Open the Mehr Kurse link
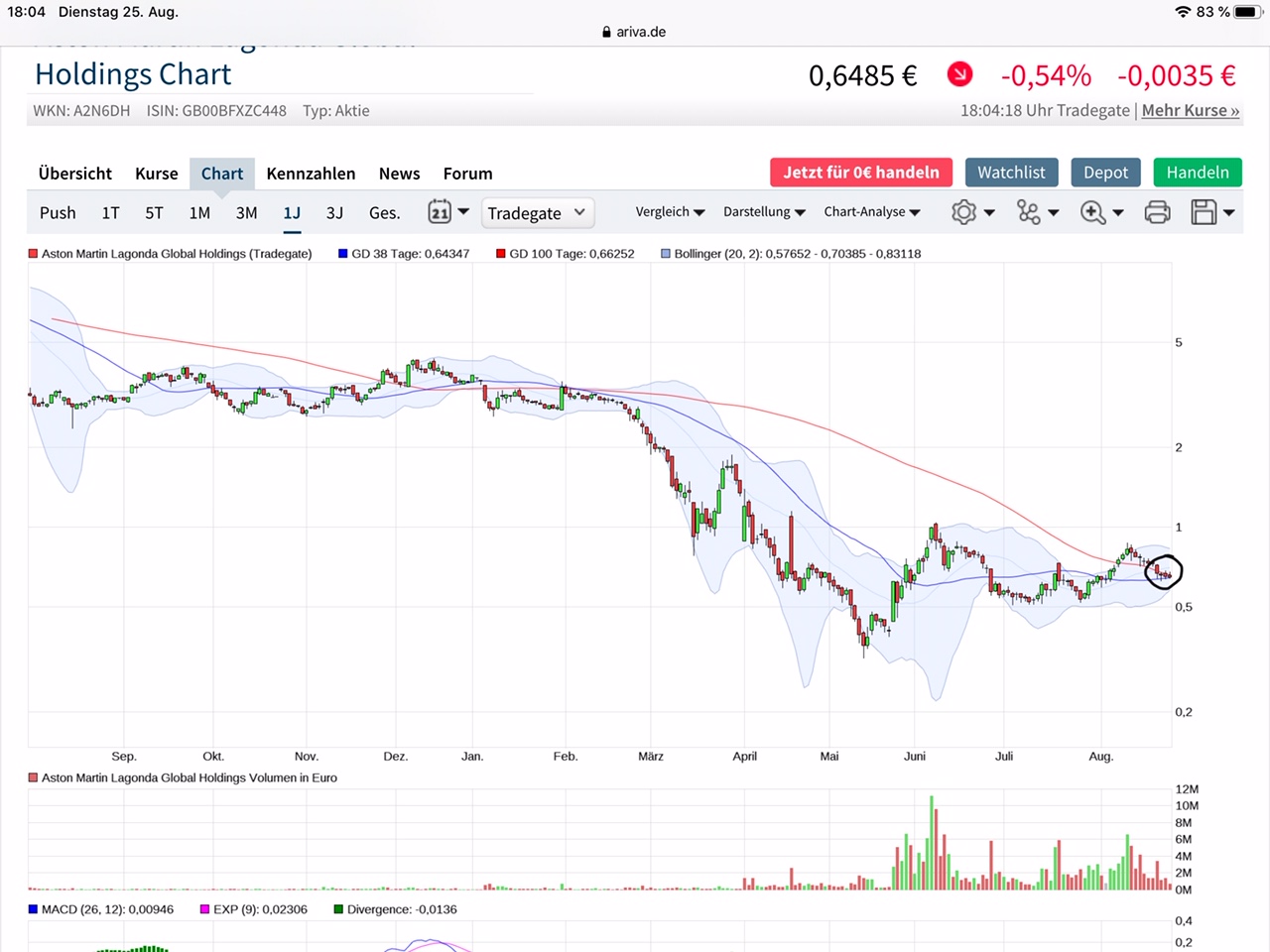Screen dimensions: 1270x952 coord(1191,110)
